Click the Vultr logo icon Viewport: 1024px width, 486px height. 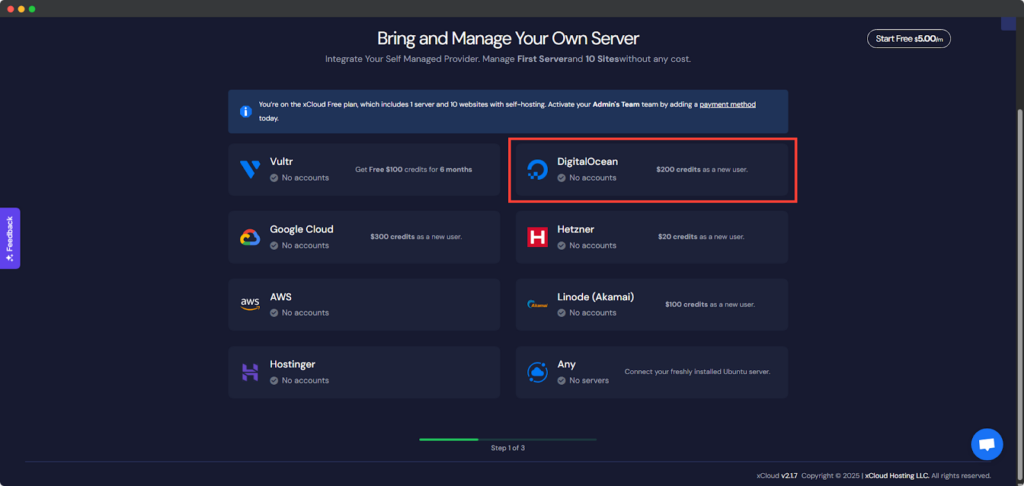tap(250, 169)
